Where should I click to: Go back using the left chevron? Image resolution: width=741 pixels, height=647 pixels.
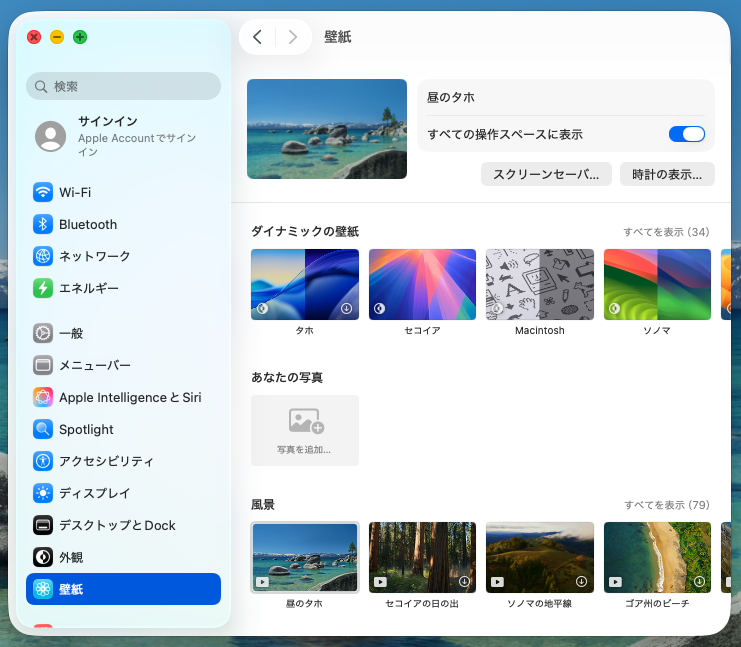(257, 37)
